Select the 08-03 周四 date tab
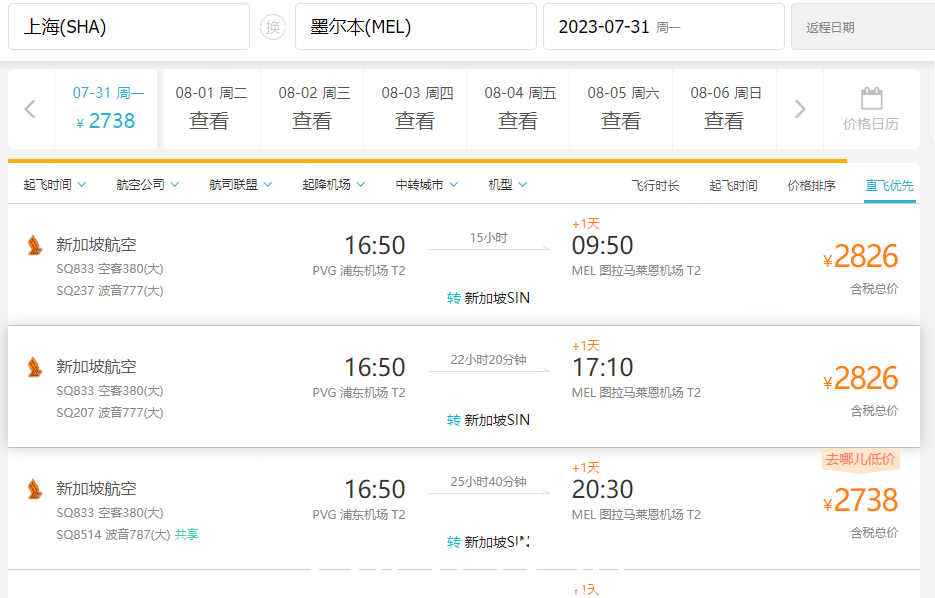This screenshot has width=935, height=598. point(416,109)
